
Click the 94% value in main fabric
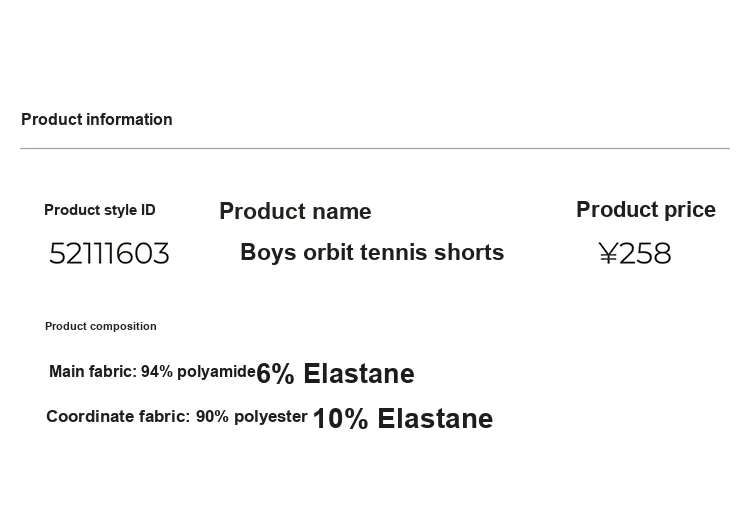[157, 372]
